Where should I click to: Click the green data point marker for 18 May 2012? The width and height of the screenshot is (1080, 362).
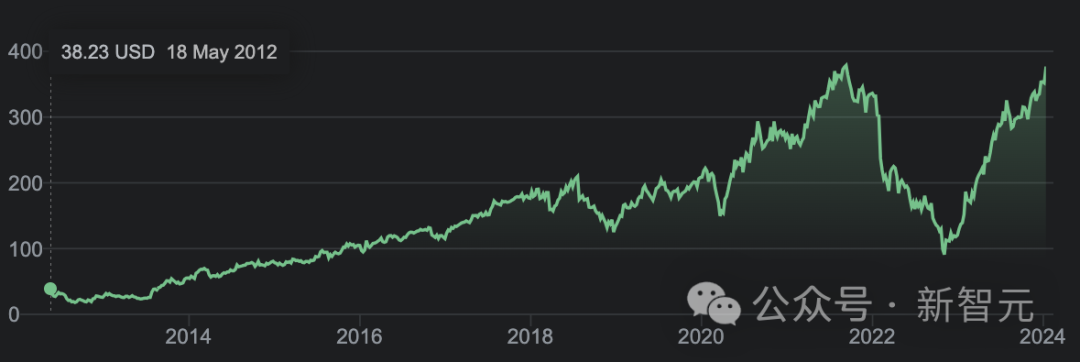pos(50,288)
